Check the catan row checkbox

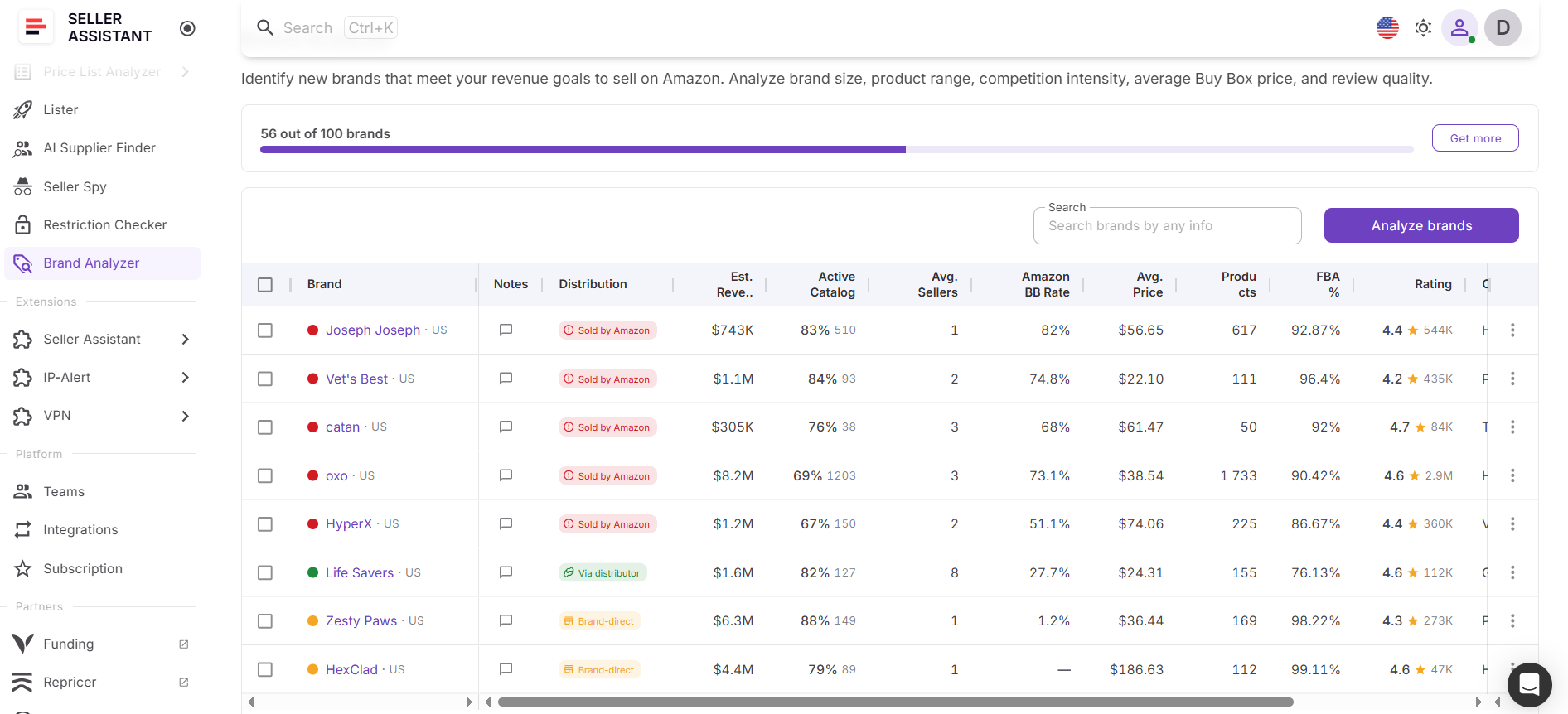tap(265, 427)
